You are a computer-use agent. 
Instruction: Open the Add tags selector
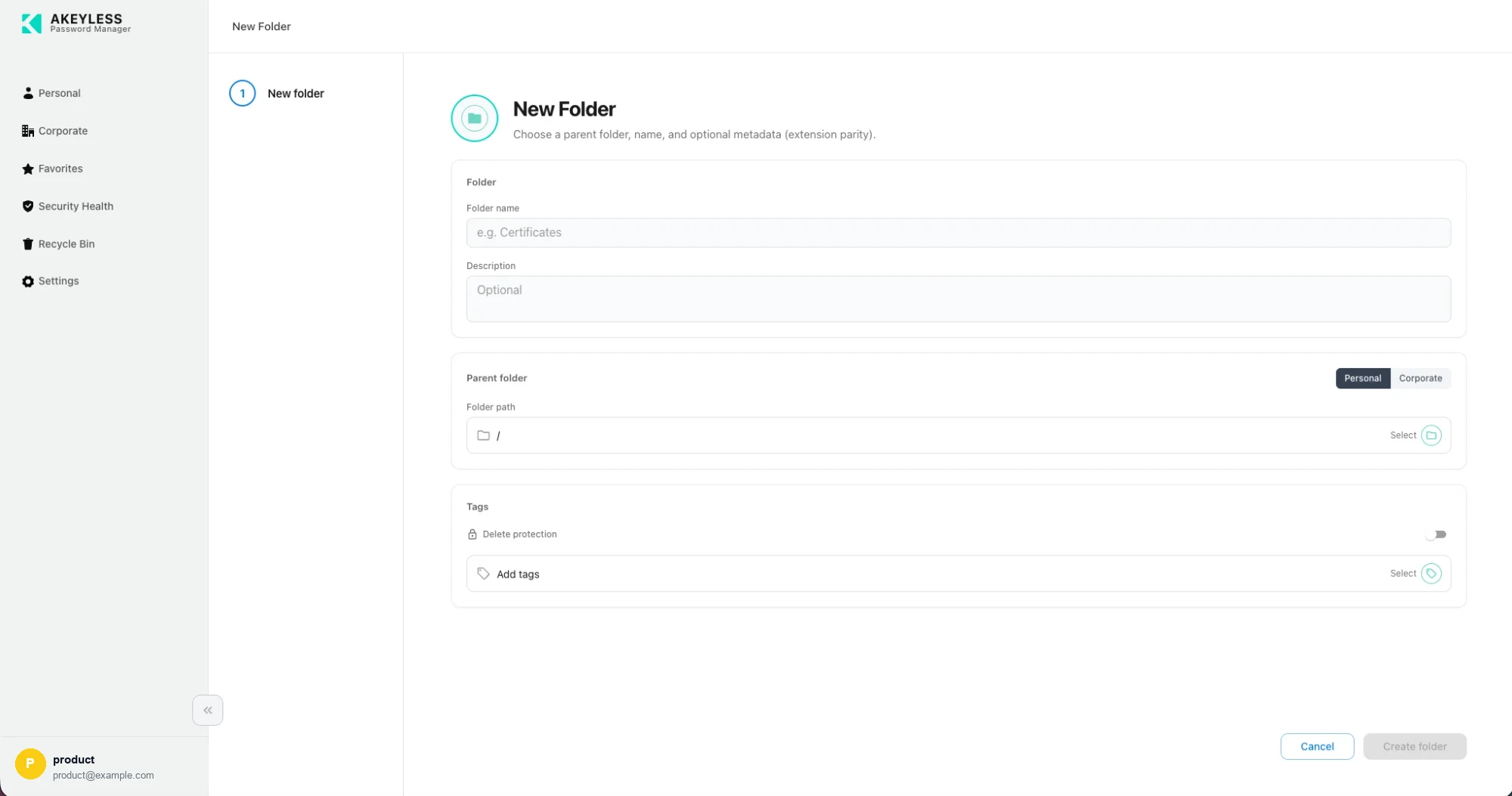point(959,574)
